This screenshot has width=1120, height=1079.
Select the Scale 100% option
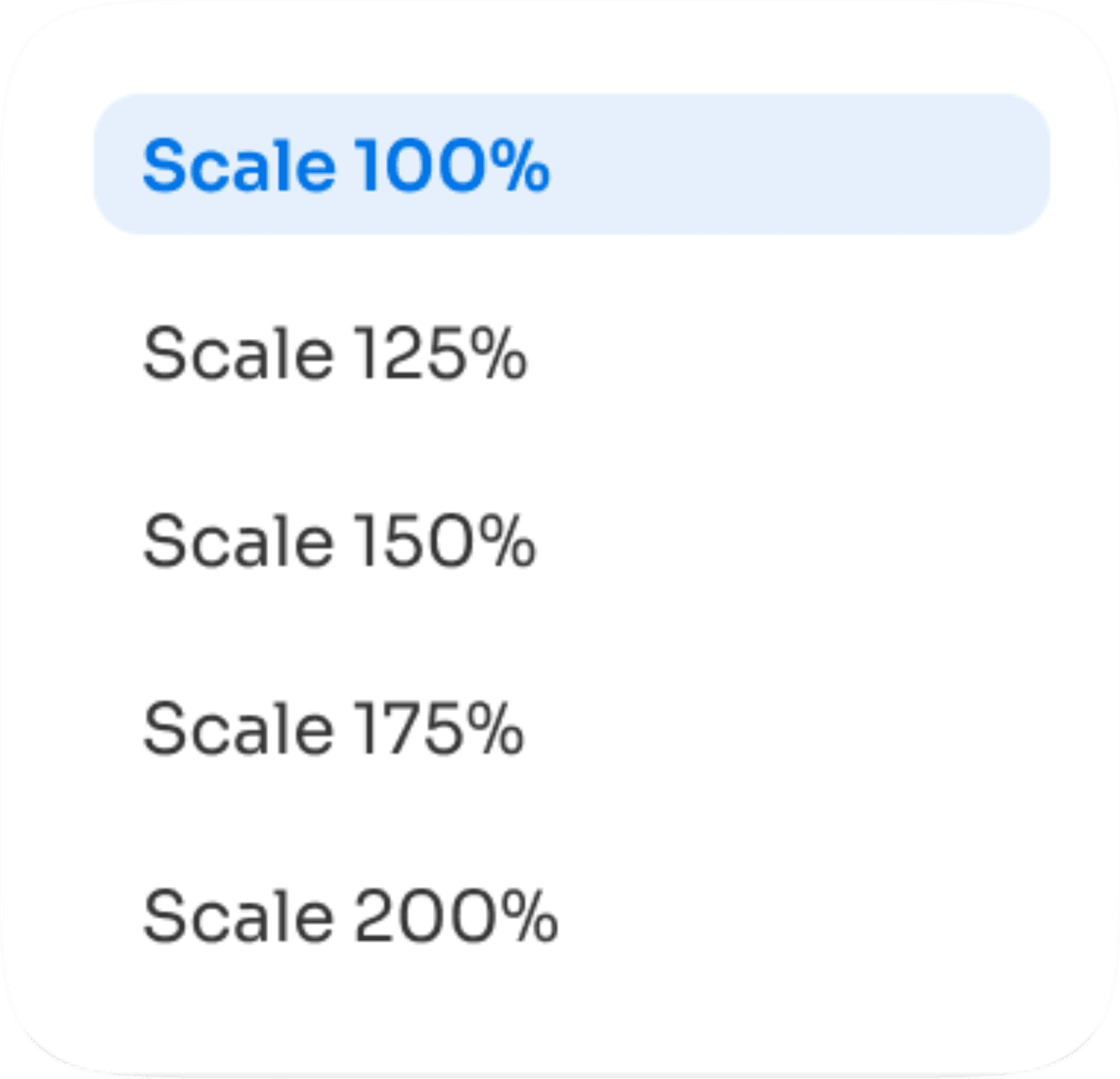(x=346, y=165)
